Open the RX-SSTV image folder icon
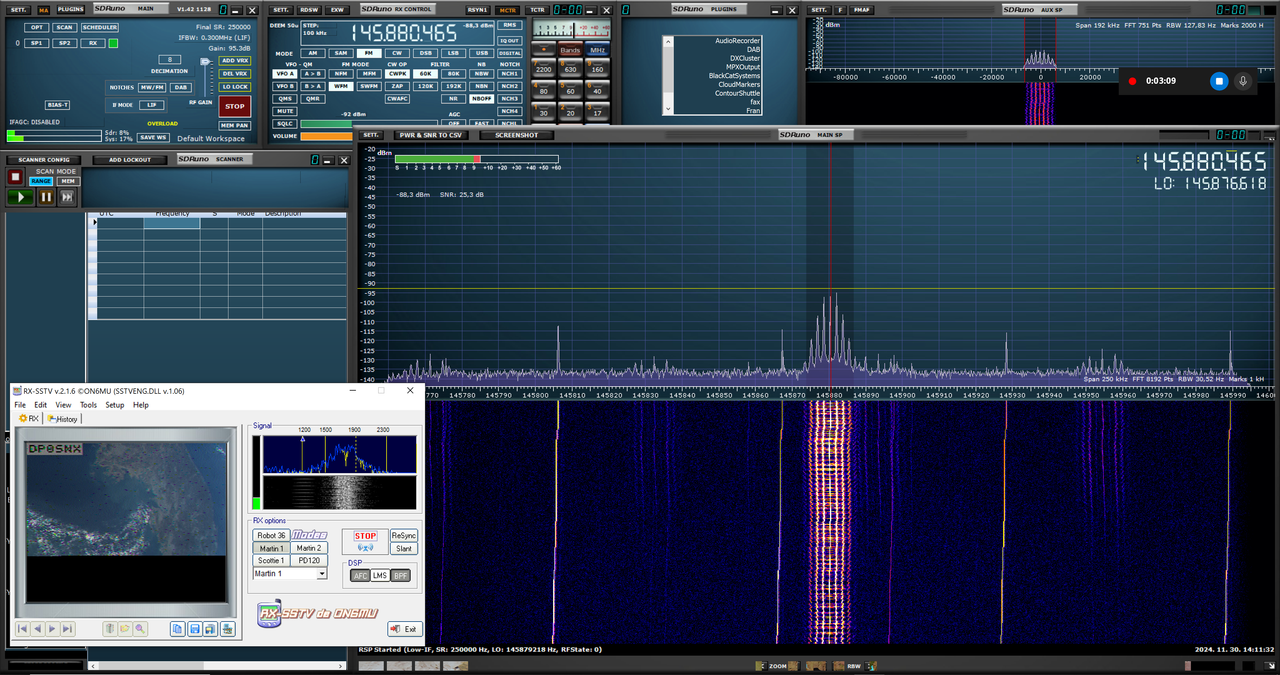The image size is (1280, 675). 125,629
